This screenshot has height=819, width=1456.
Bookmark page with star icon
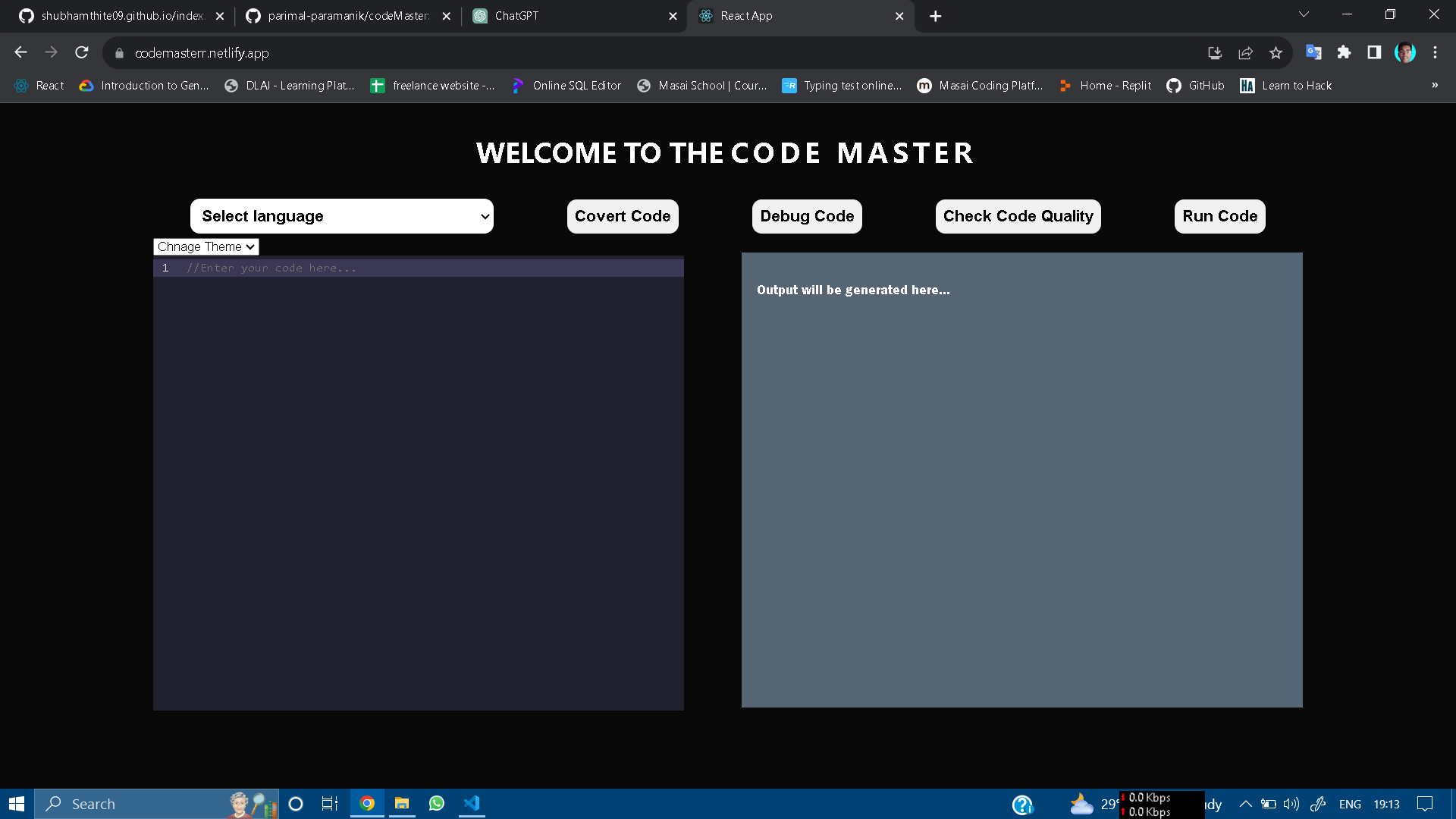(x=1276, y=52)
